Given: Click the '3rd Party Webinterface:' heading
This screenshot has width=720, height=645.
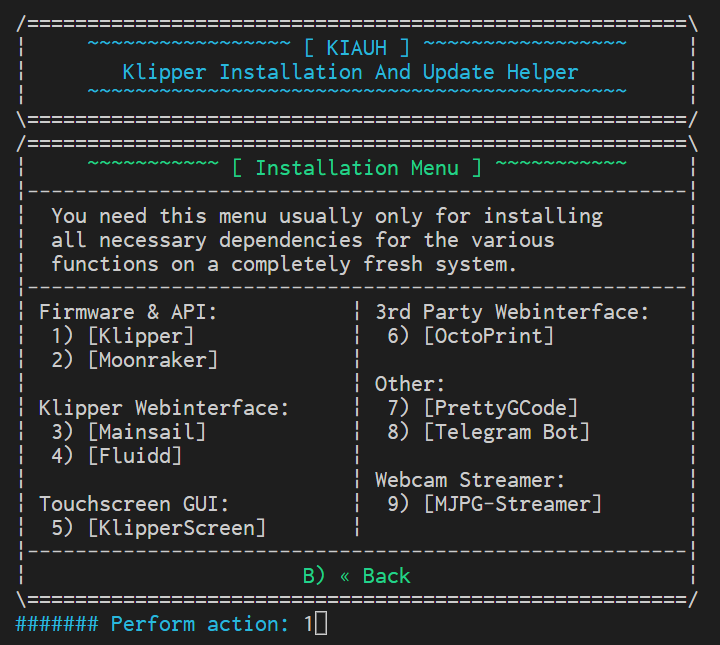Looking at the screenshot, I should [x=512, y=312].
